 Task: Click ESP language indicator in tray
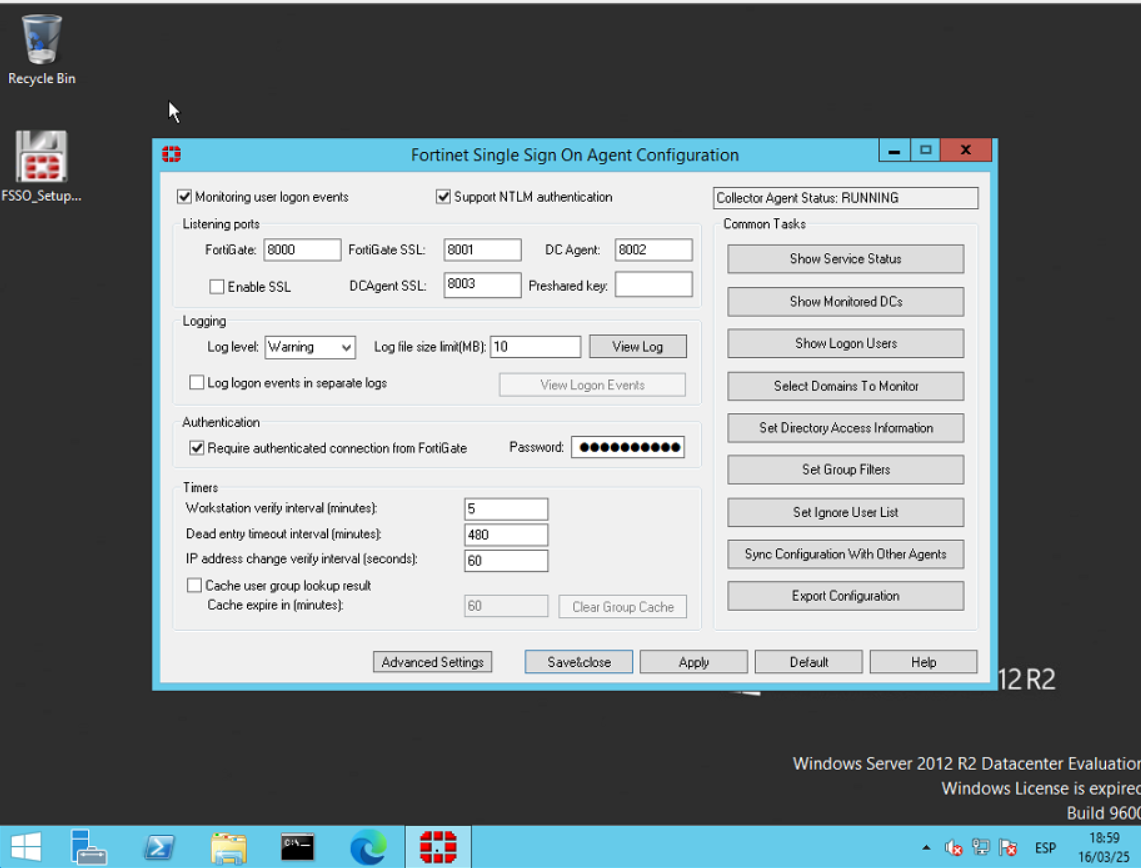pyautogui.click(x=1045, y=848)
